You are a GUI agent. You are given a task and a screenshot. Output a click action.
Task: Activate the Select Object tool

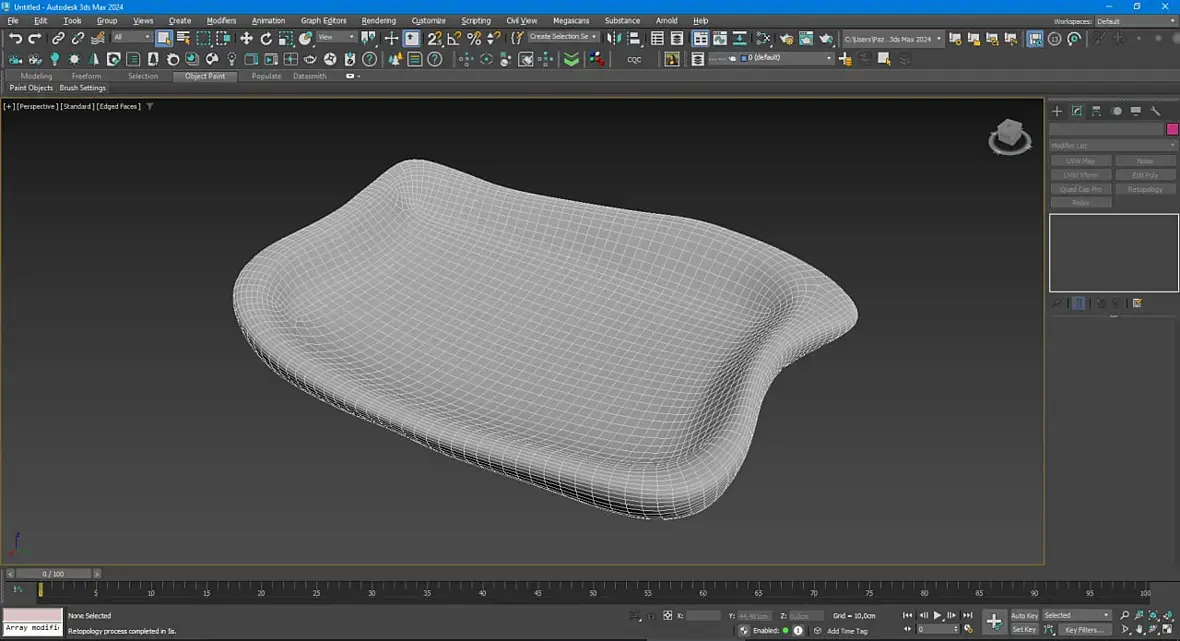point(163,39)
